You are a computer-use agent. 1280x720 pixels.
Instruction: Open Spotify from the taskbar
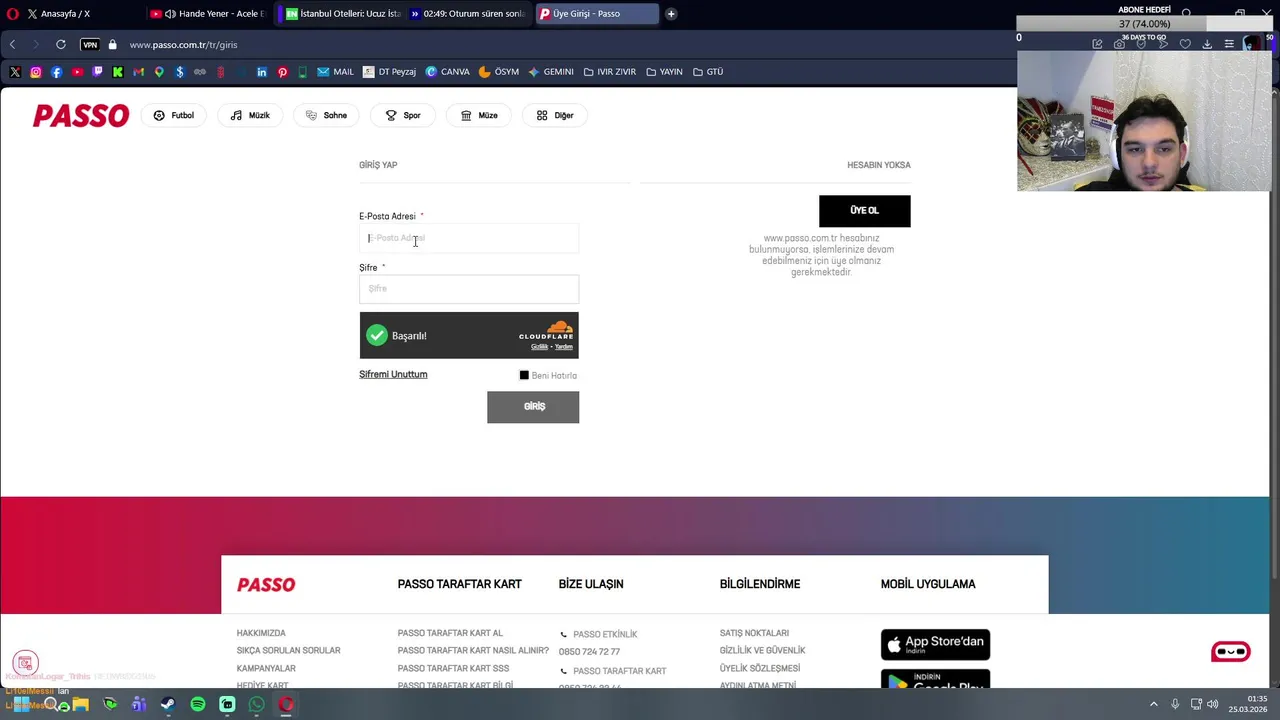pos(198,704)
